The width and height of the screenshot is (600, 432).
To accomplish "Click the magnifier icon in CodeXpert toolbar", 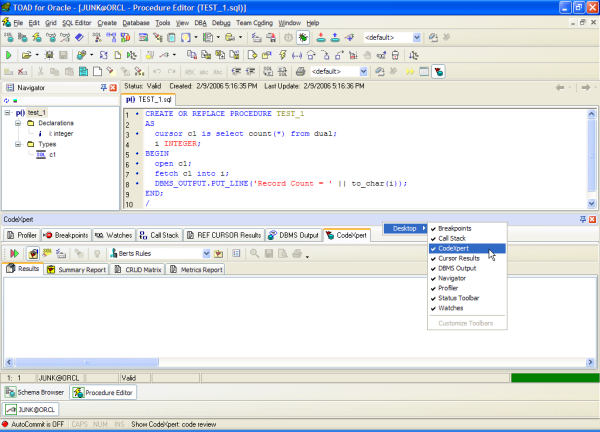I will click(254, 253).
